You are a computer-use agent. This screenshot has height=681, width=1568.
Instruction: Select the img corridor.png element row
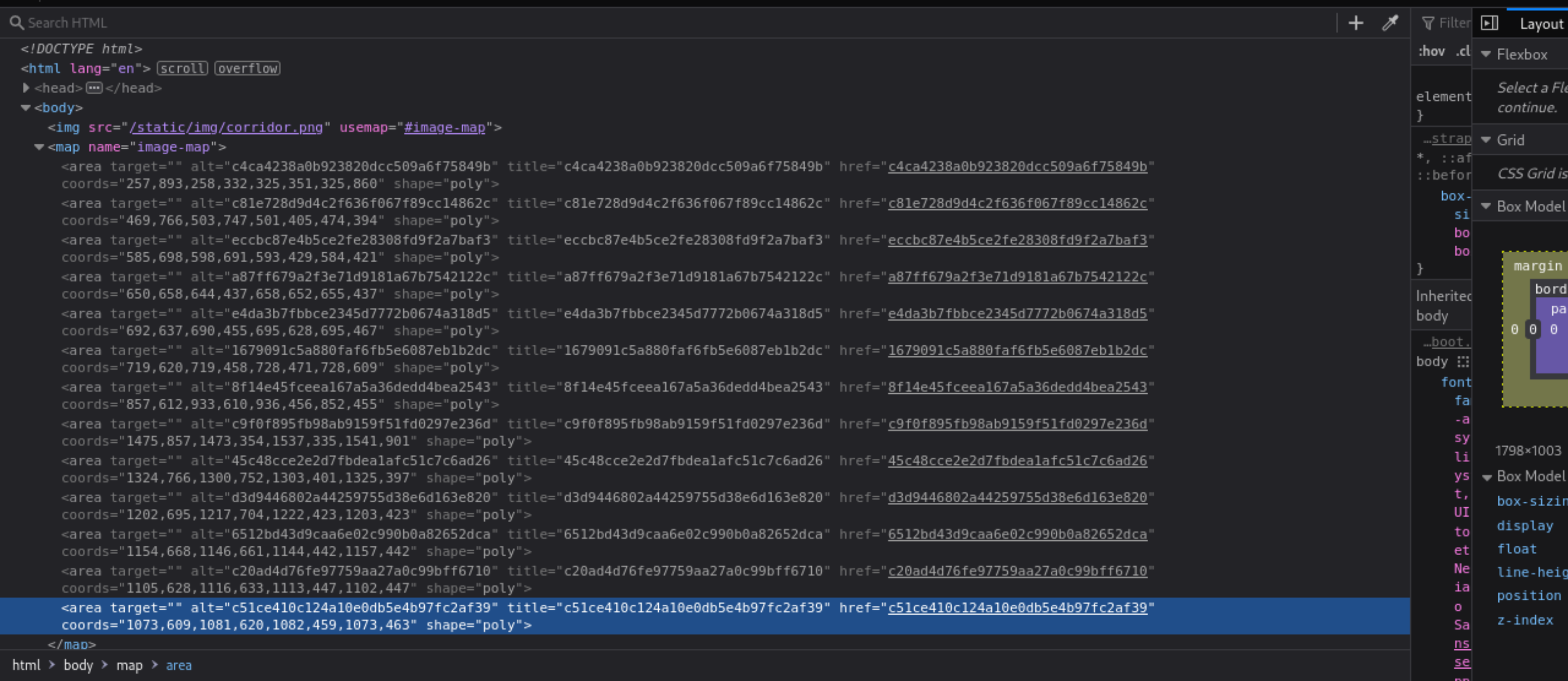(x=274, y=127)
